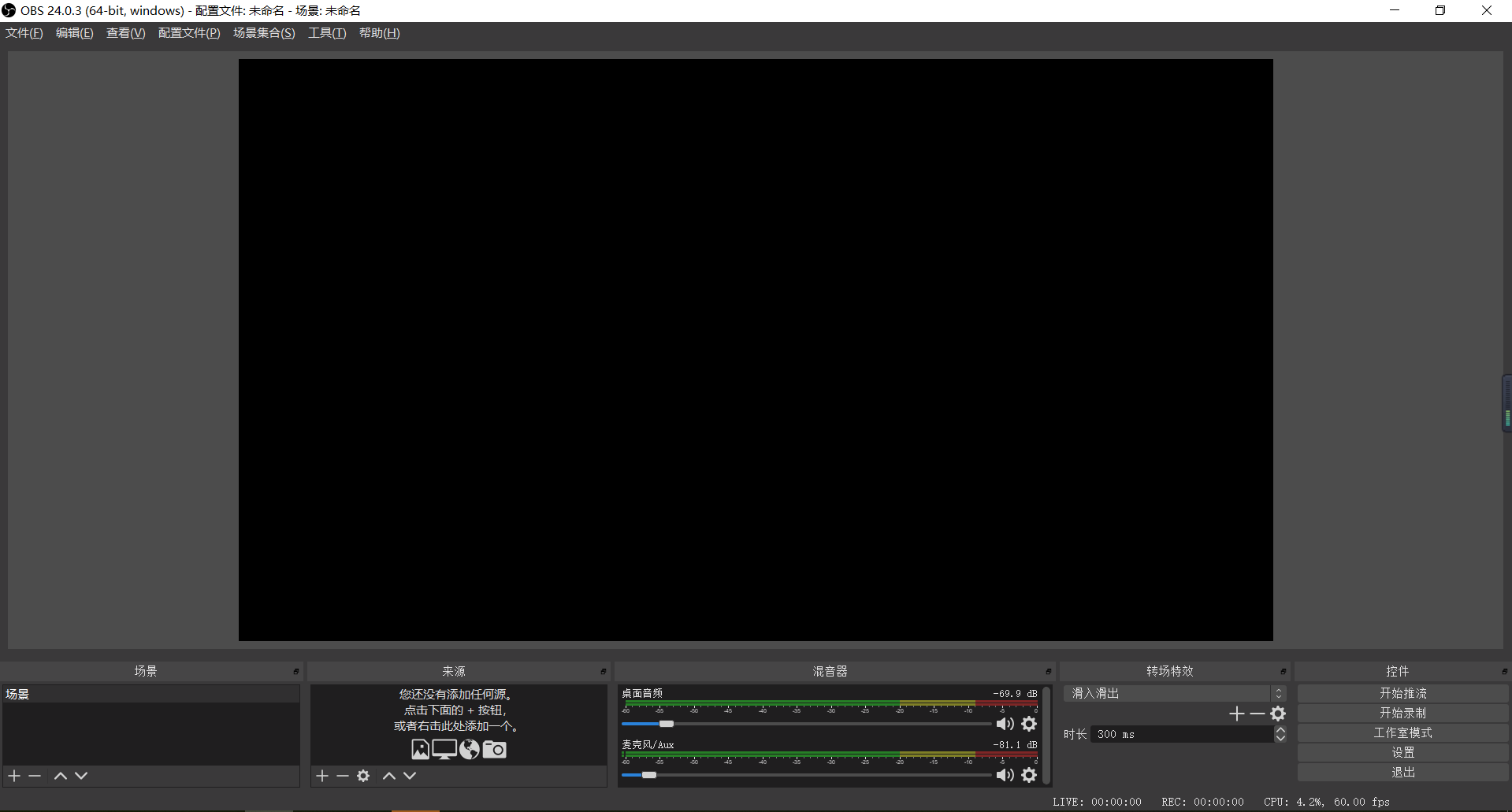Open the 工具(T) menu
Viewport: 1512px width, 812px height.
(327, 33)
